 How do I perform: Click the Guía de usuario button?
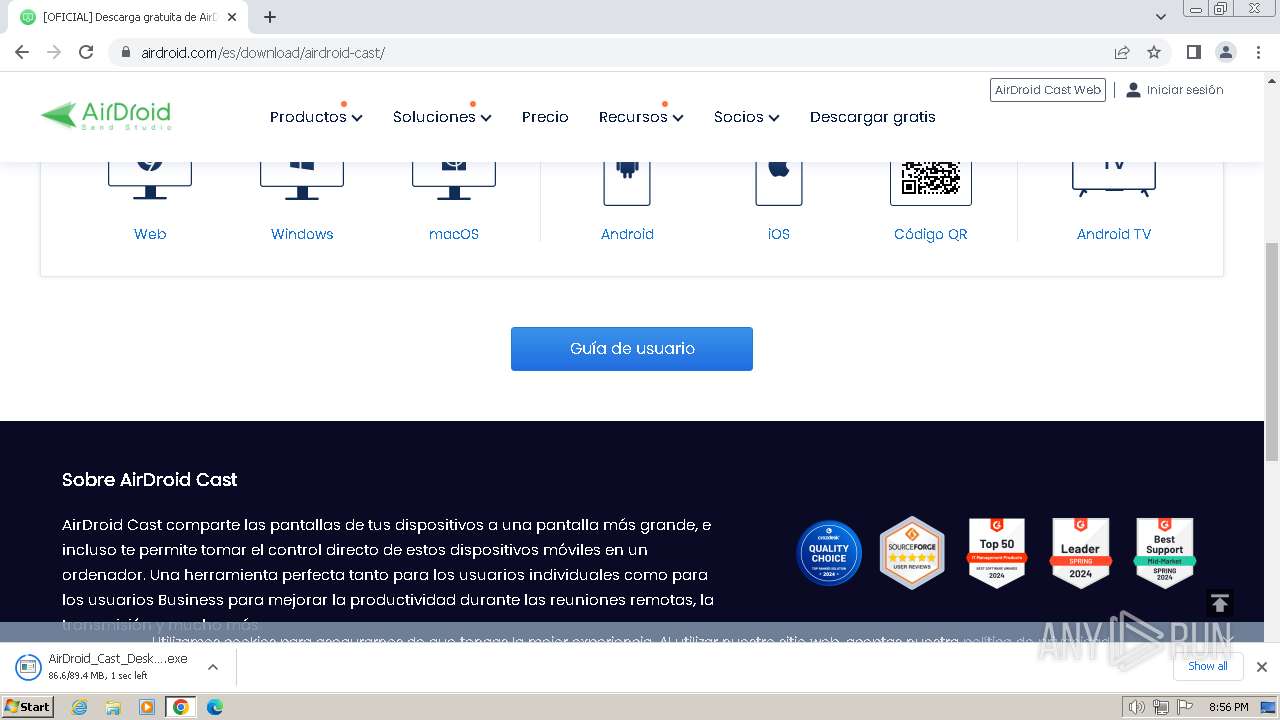pyautogui.click(x=632, y=349)
